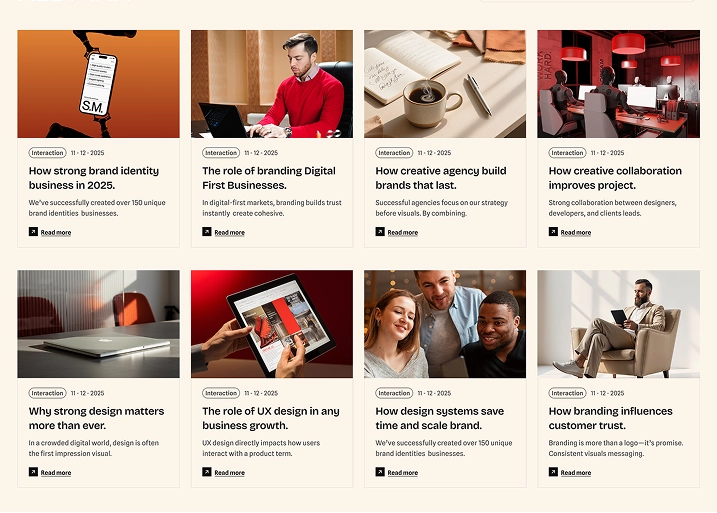This screenshot has width=717, height=513.
Task: Open title 'How branding influences customer trust'
Action: click(610, 418)
